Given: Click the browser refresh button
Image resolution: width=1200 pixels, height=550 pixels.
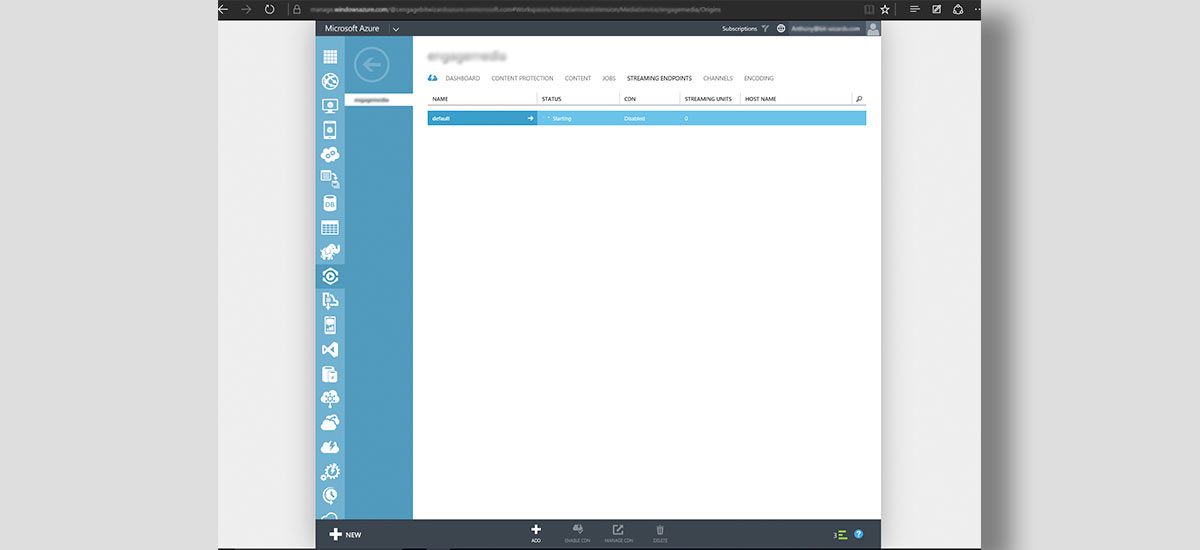Looking at the screenshot, I should (x=269, y=9).
